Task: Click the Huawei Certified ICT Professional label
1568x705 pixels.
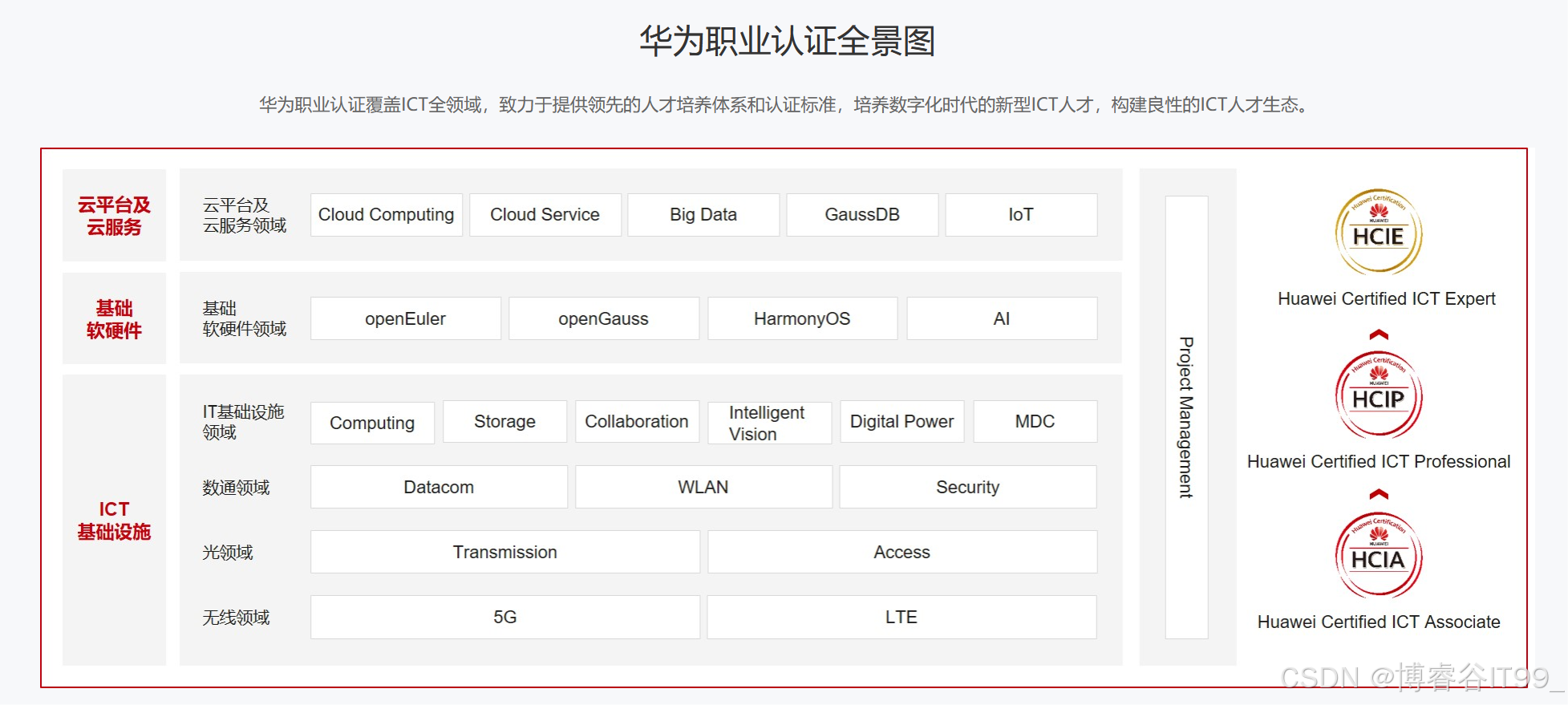Action: click(x=1379, y=462)
